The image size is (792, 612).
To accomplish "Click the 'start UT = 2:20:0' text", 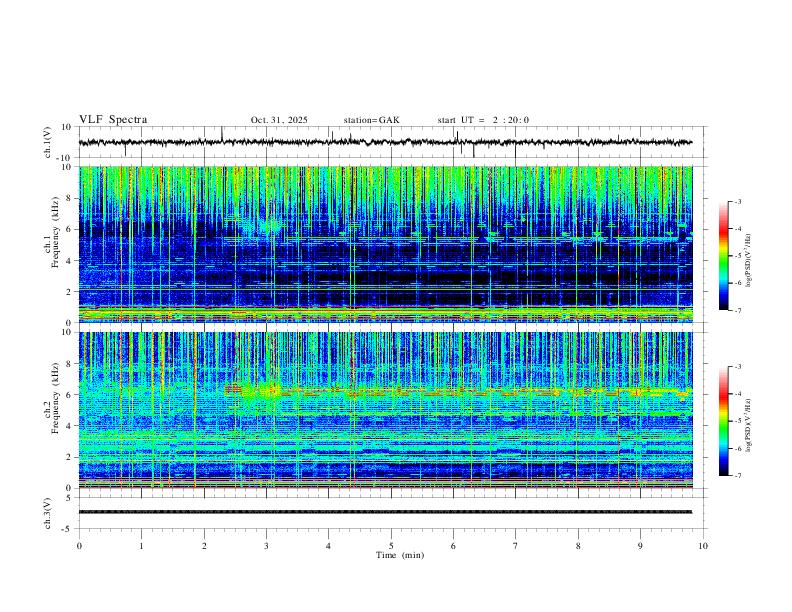I will click(x=483, y=120).
